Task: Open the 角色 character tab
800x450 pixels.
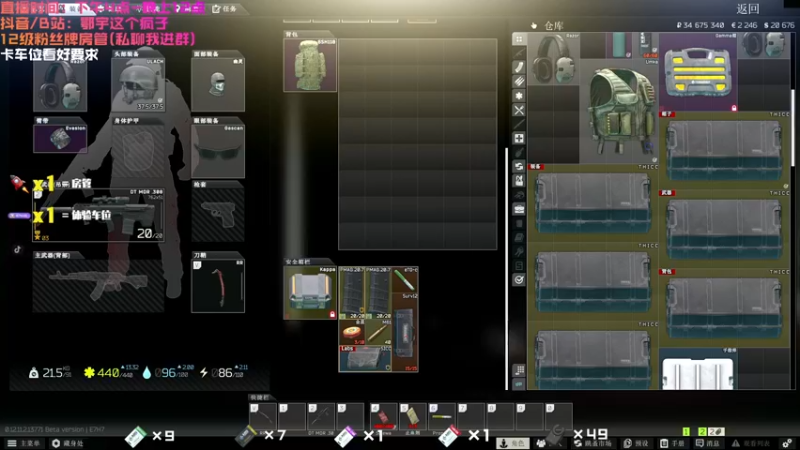Action: pyautogui.click(x=513, y=443)
